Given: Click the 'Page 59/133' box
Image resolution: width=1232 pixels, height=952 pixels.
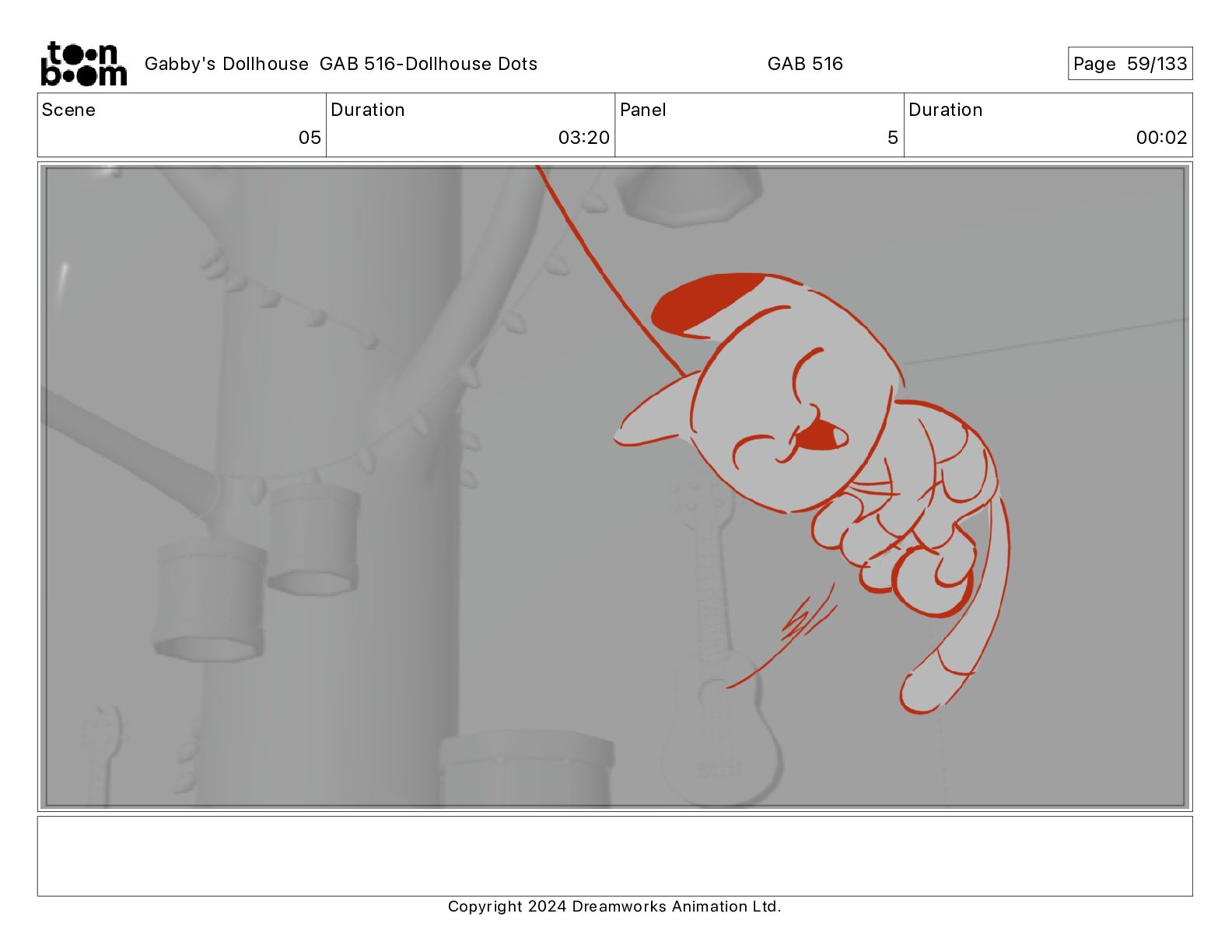Looking at the screenshot, I should [1130, 64].
